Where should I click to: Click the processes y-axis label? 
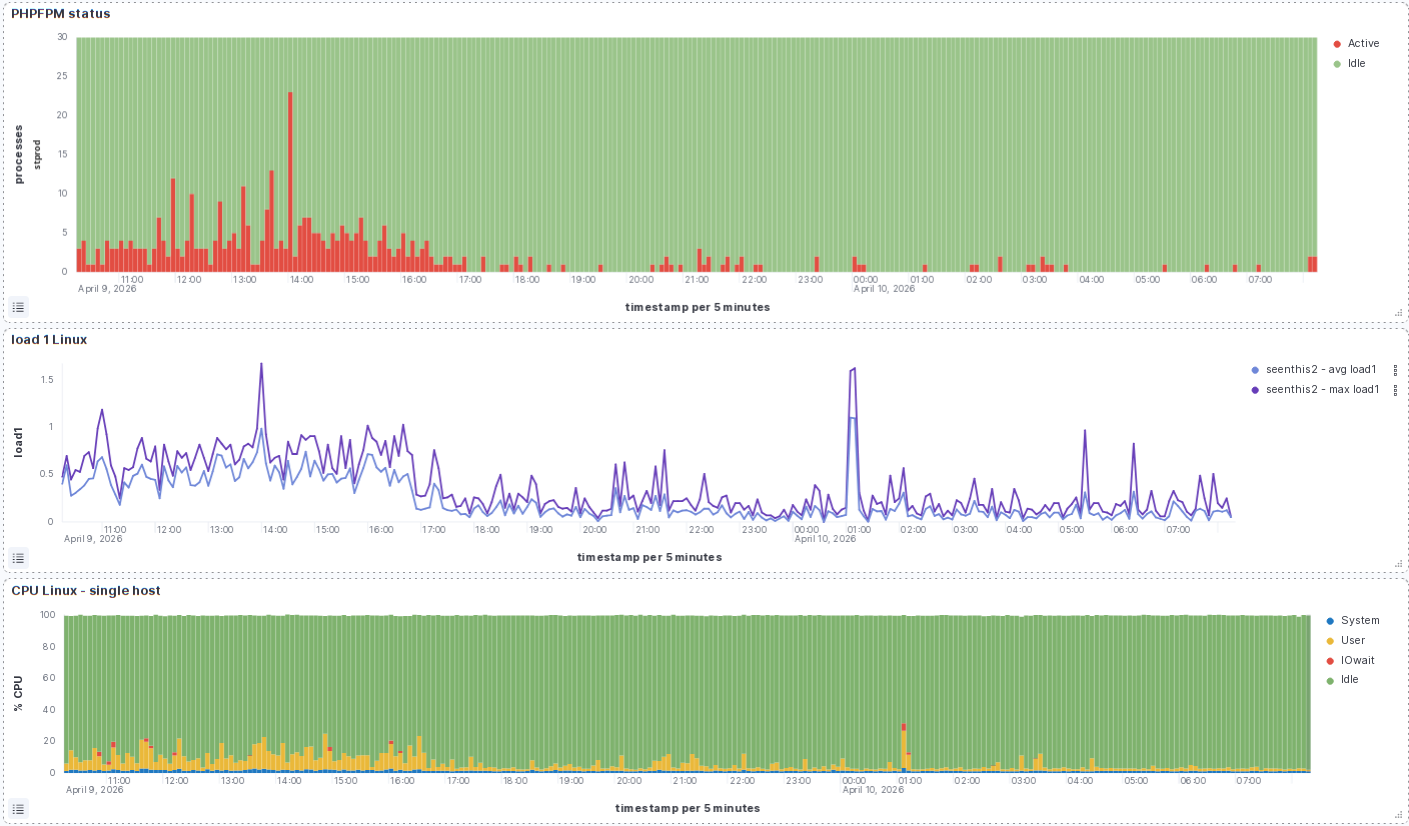pyautogui.click(x=18, y=154)
